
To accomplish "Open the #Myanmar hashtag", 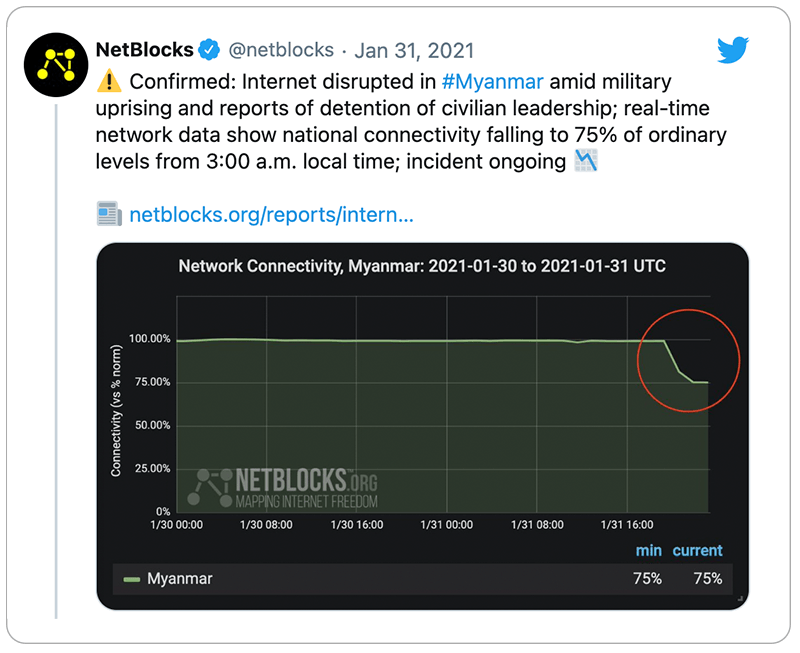I will coord(492,82).
